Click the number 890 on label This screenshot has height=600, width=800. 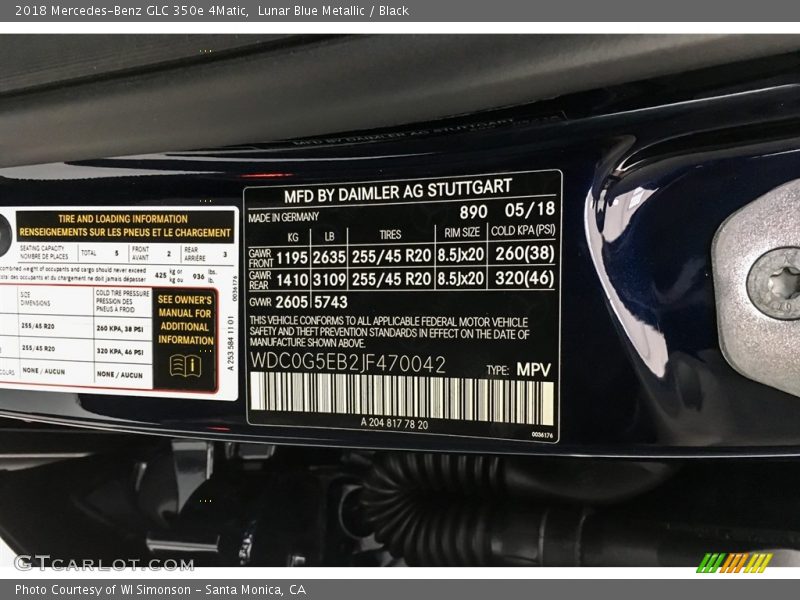[473, 211]
